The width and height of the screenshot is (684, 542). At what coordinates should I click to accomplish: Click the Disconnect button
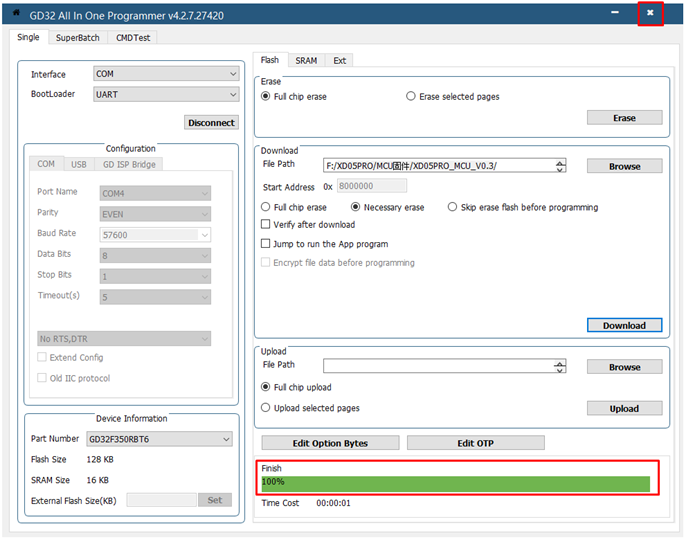pos(211,122)
